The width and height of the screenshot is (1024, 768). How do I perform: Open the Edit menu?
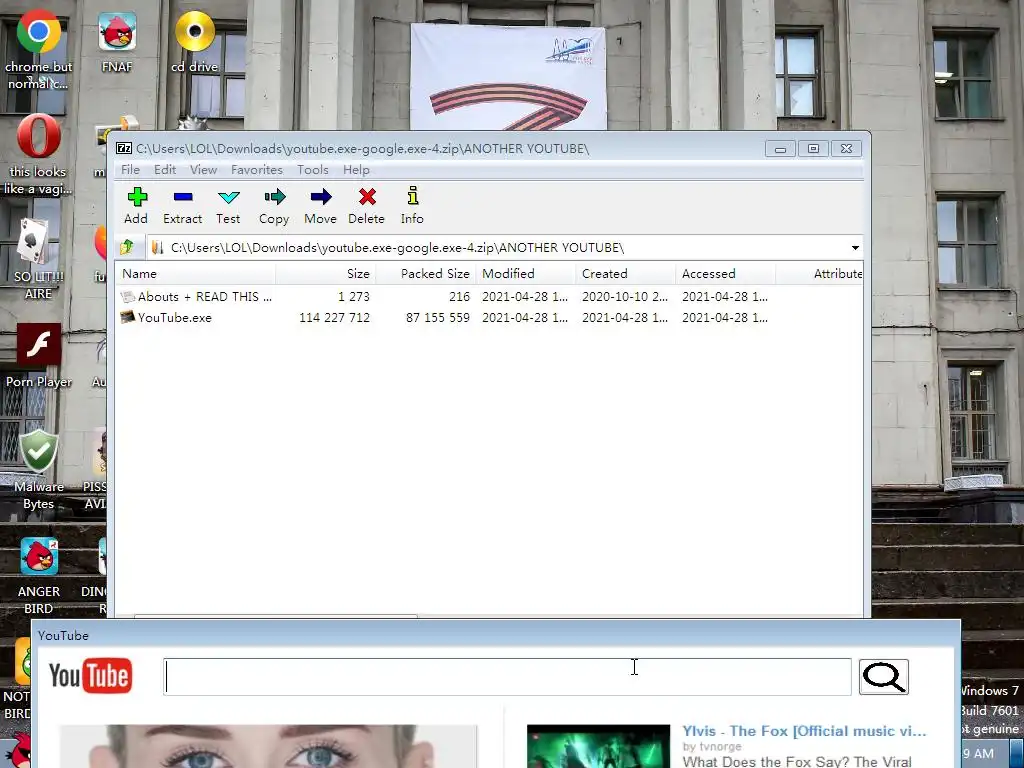point(165,170)
